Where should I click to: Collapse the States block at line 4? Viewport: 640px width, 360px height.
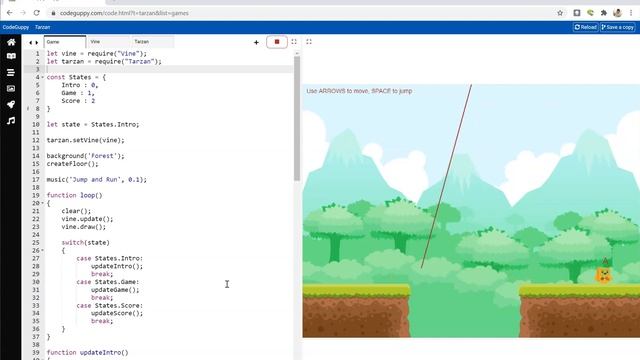42,77
